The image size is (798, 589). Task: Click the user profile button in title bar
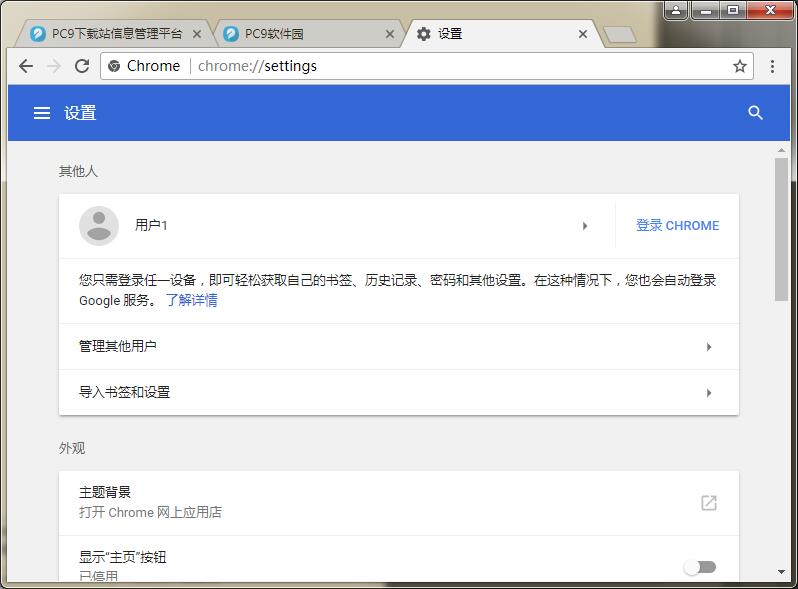click(676, 10)
